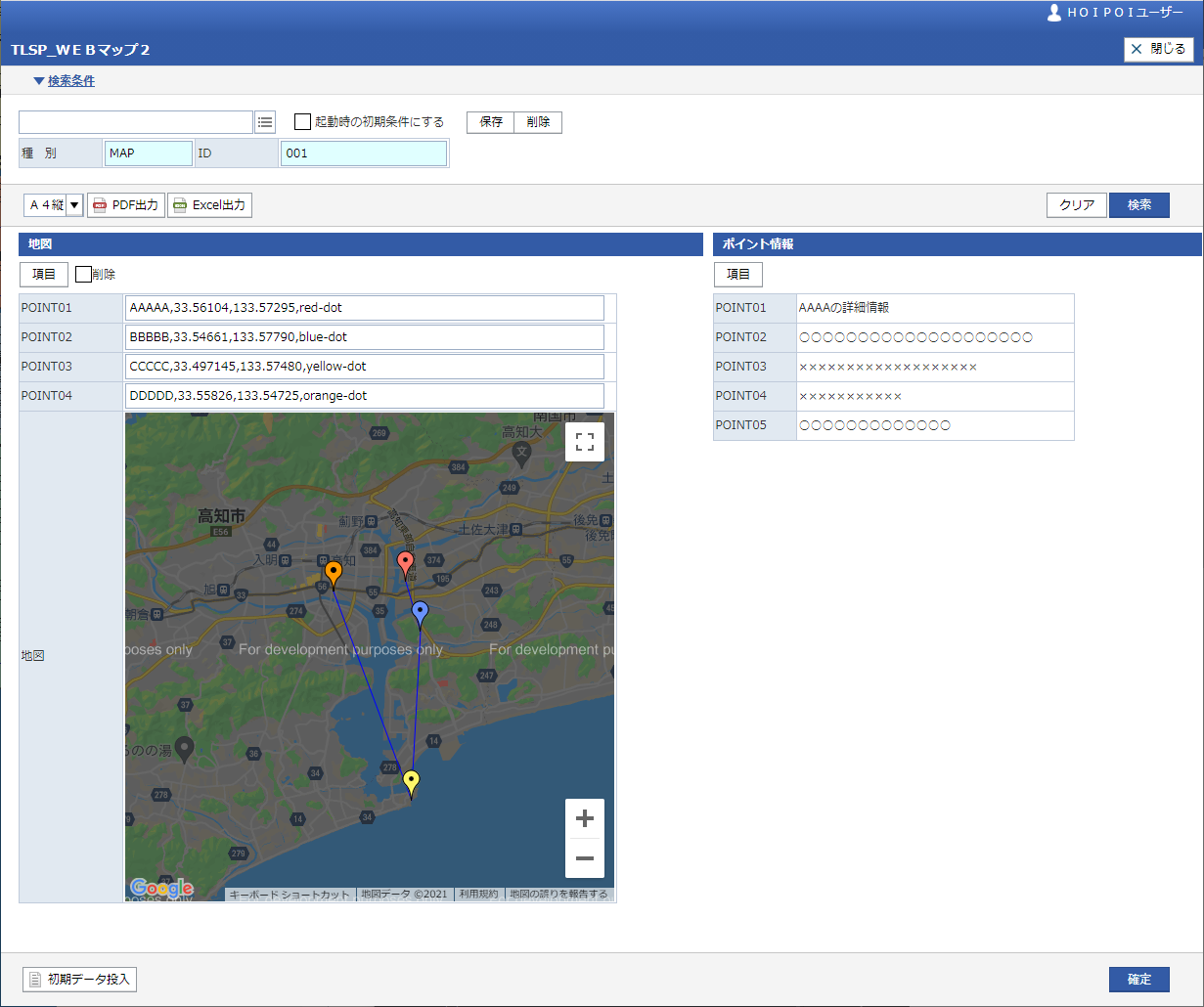Open キーボード ショートカット link on map
Viewport: 1204px width, 1007px height.
point(290,895)
